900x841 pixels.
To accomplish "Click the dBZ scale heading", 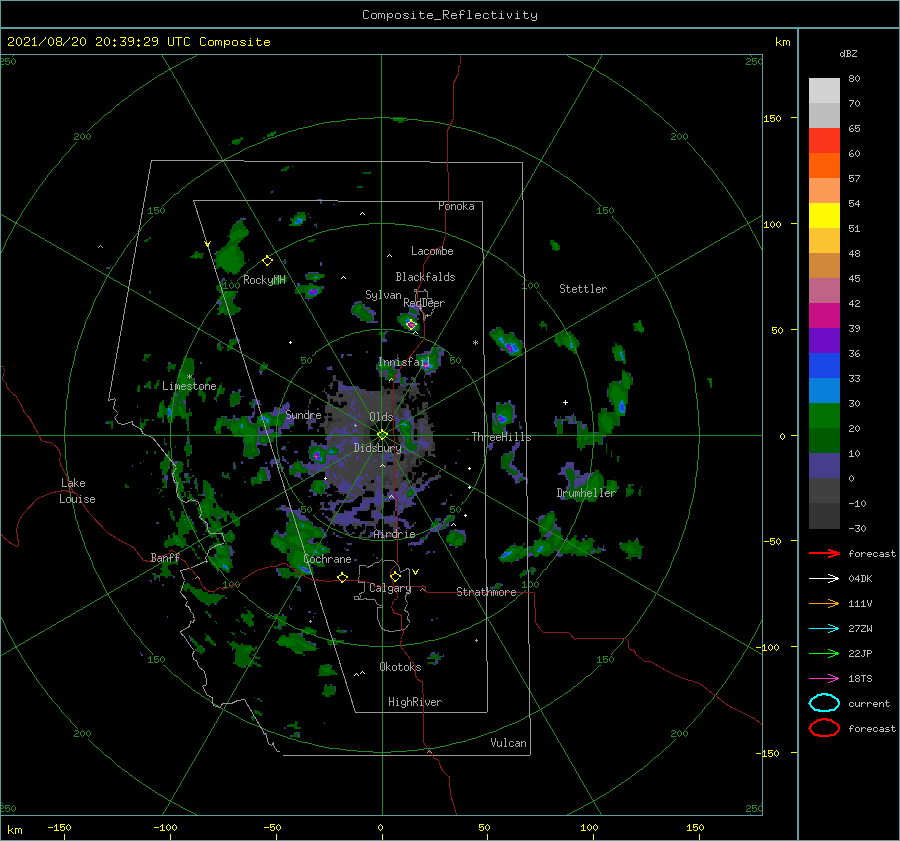I will point(848,54).
